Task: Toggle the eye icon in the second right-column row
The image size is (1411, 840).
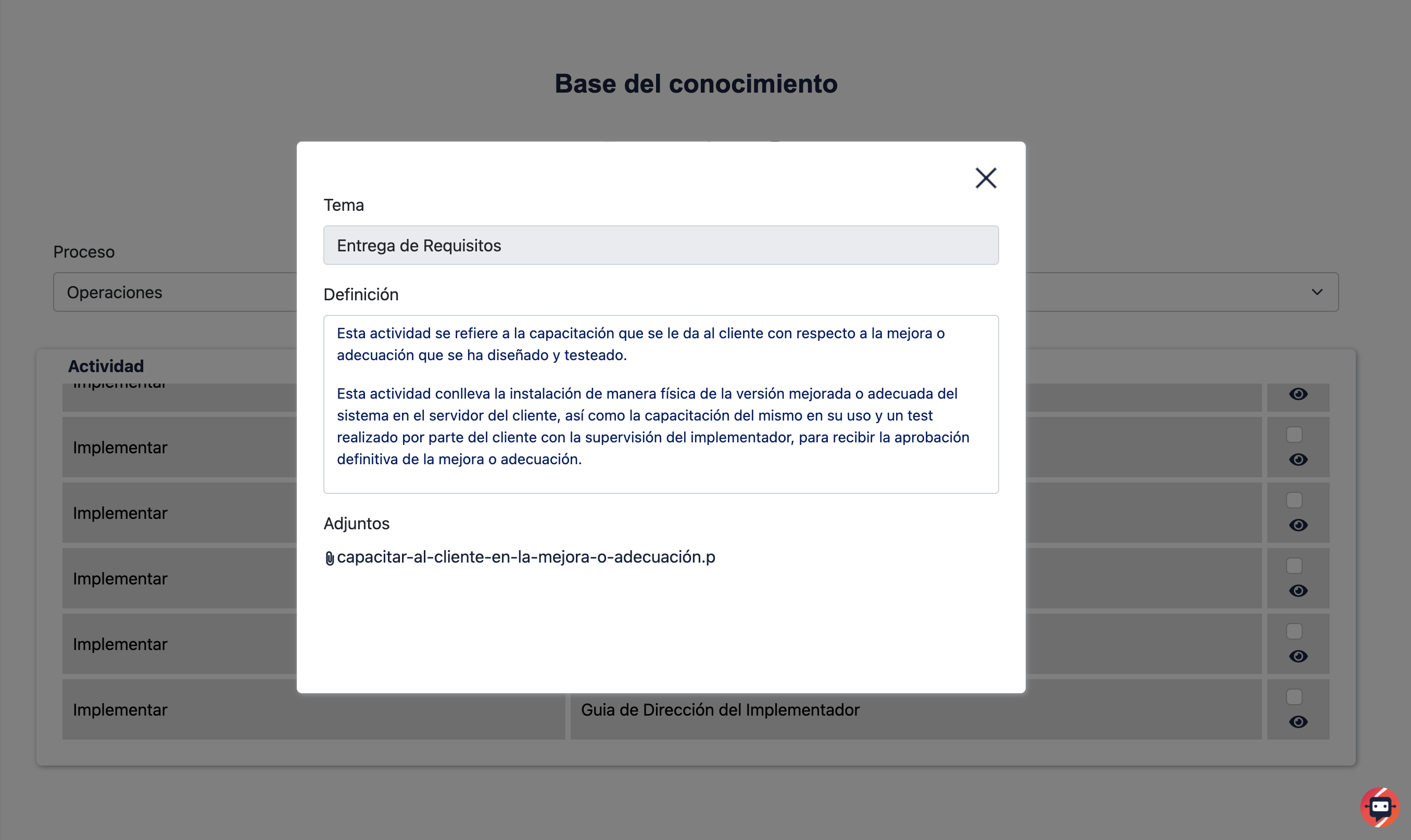Action: pyautogui.click(x=1299, y=460)
